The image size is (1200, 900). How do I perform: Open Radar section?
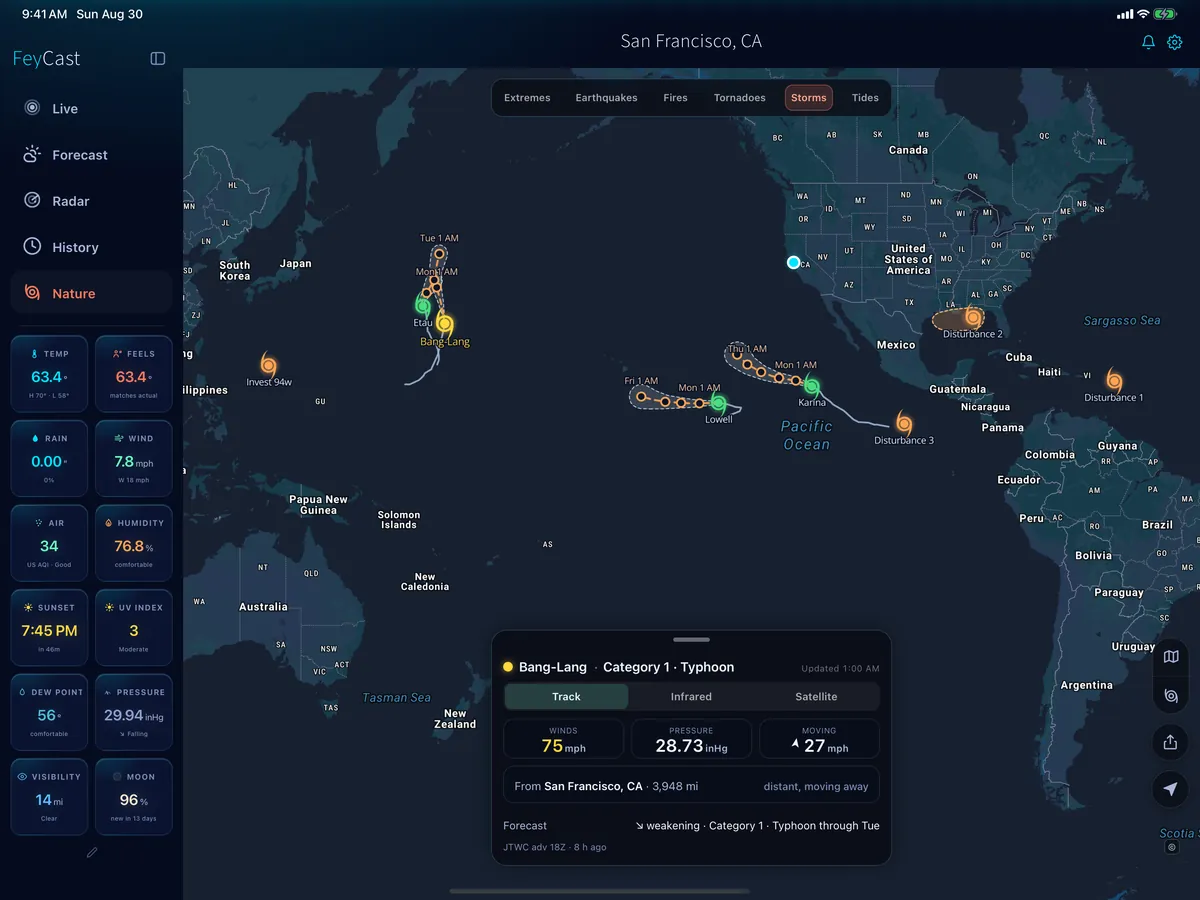click(x=92, y=201)
